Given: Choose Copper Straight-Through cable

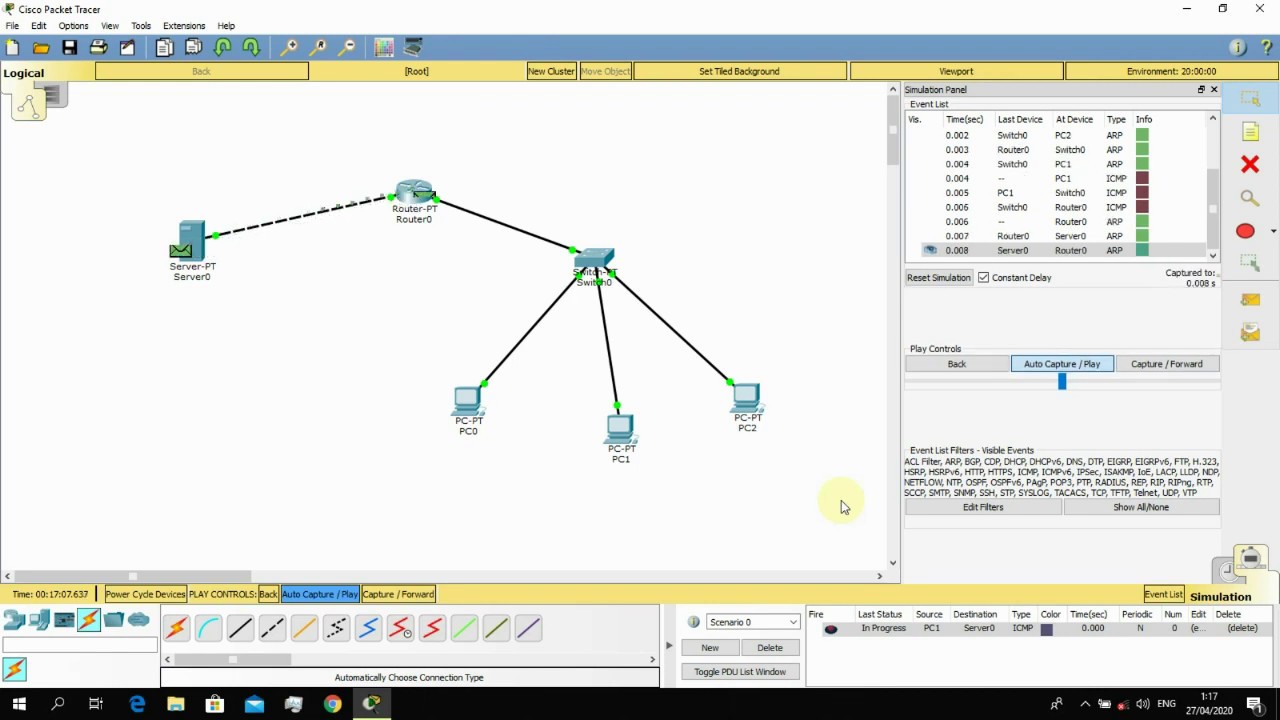Looking at the screenshot, I should point(240,628).
